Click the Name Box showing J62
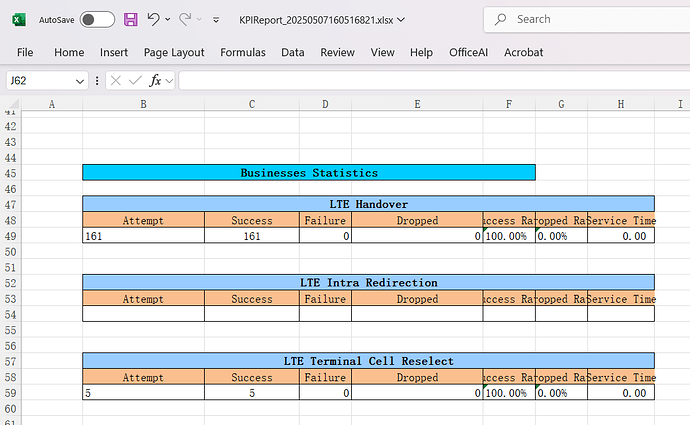This screenshot has height=425, width=690. click(40, 81)
